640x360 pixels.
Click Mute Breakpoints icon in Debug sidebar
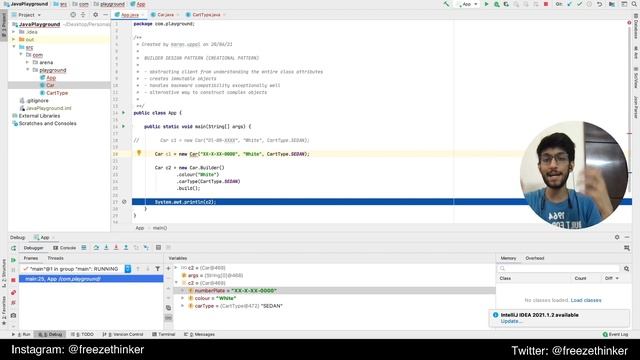tap(13, 303)
